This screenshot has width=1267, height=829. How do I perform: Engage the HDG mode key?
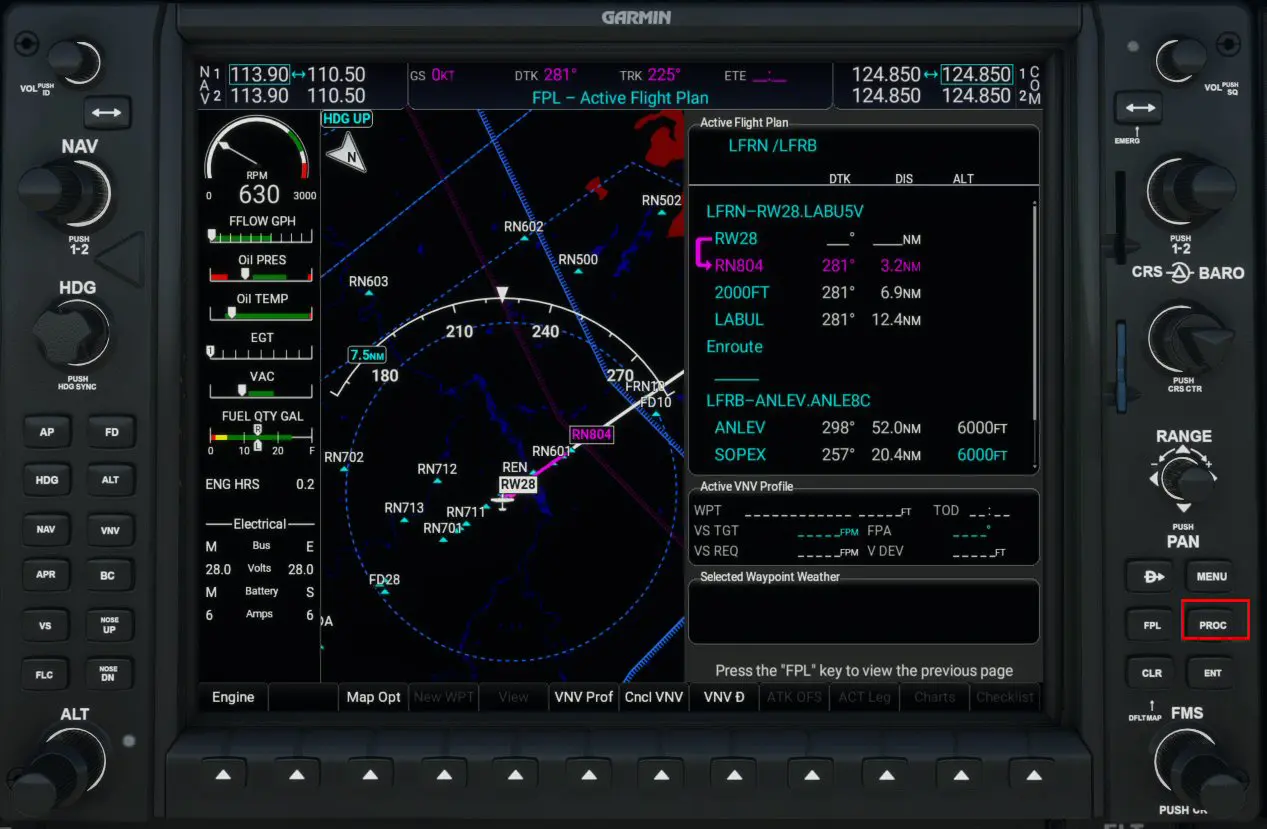[x=47, y=481]
